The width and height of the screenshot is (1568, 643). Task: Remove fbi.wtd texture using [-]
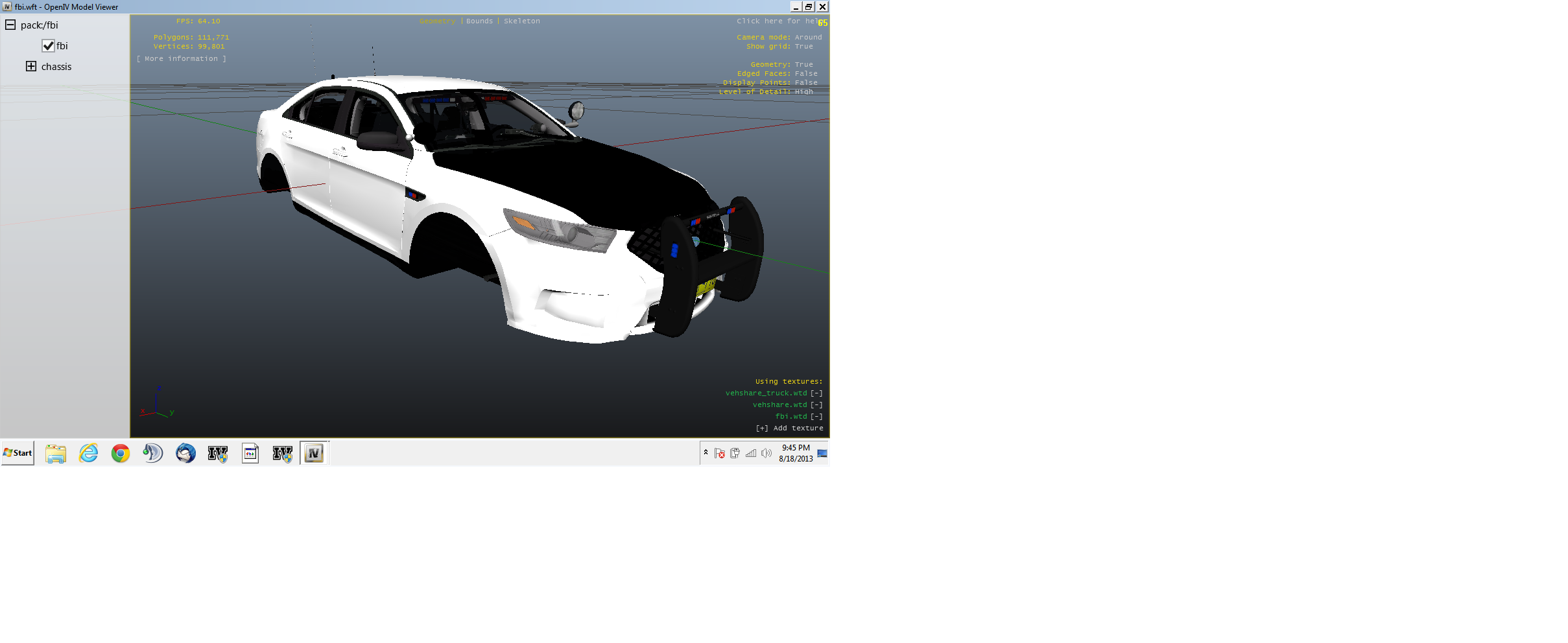pyautogui.click(x=816, y=417)
